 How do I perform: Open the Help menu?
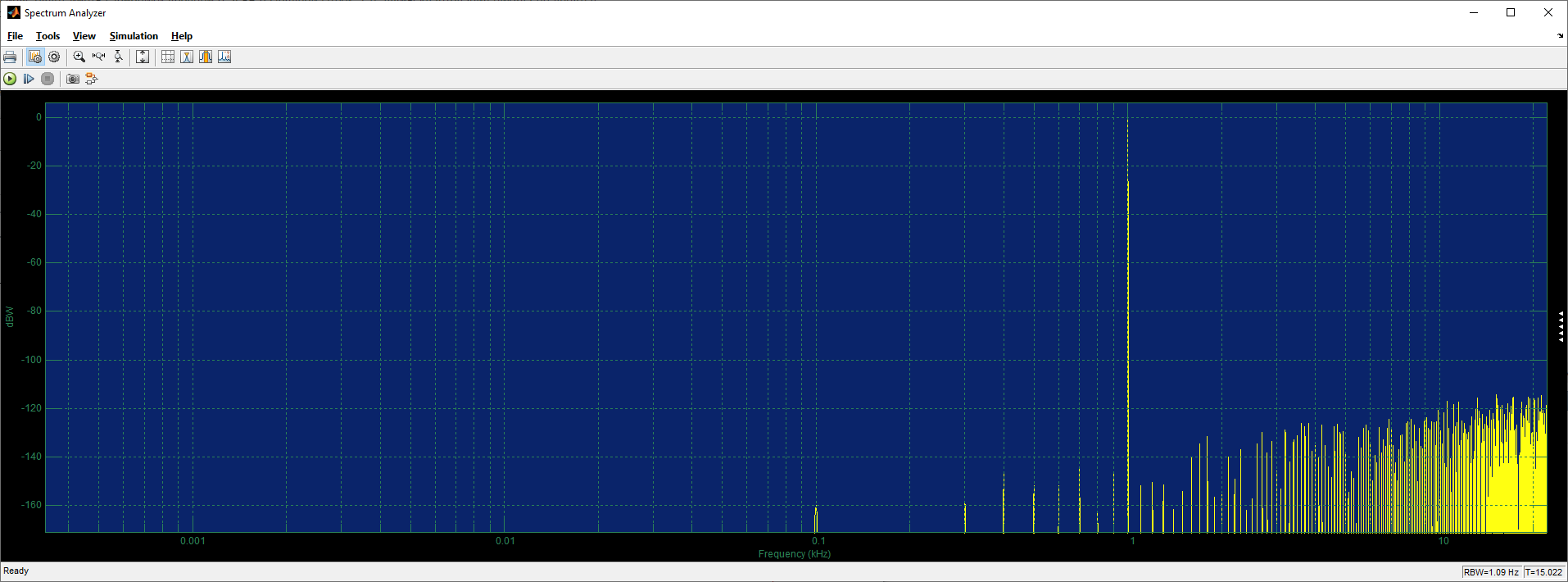click(182, 36)
